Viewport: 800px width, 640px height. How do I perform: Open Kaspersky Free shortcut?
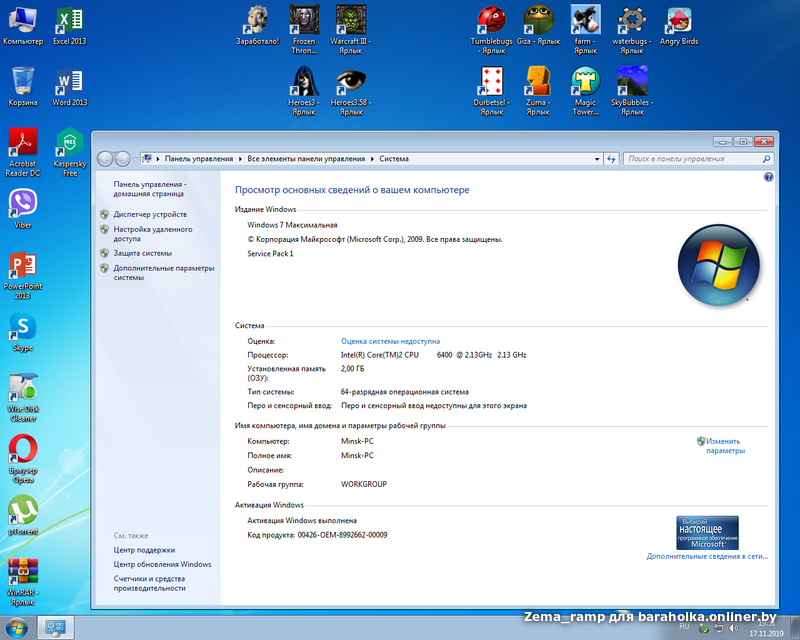pos(70,152)
